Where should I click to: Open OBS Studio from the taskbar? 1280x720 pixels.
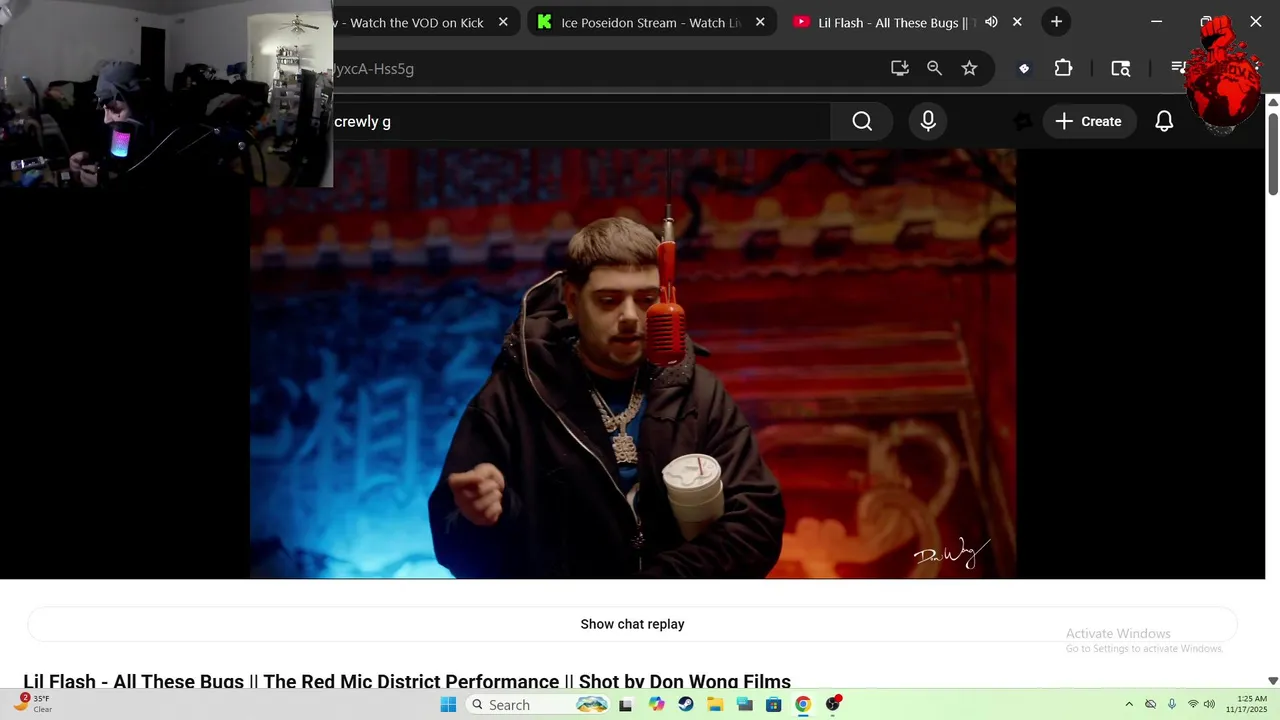833,704
